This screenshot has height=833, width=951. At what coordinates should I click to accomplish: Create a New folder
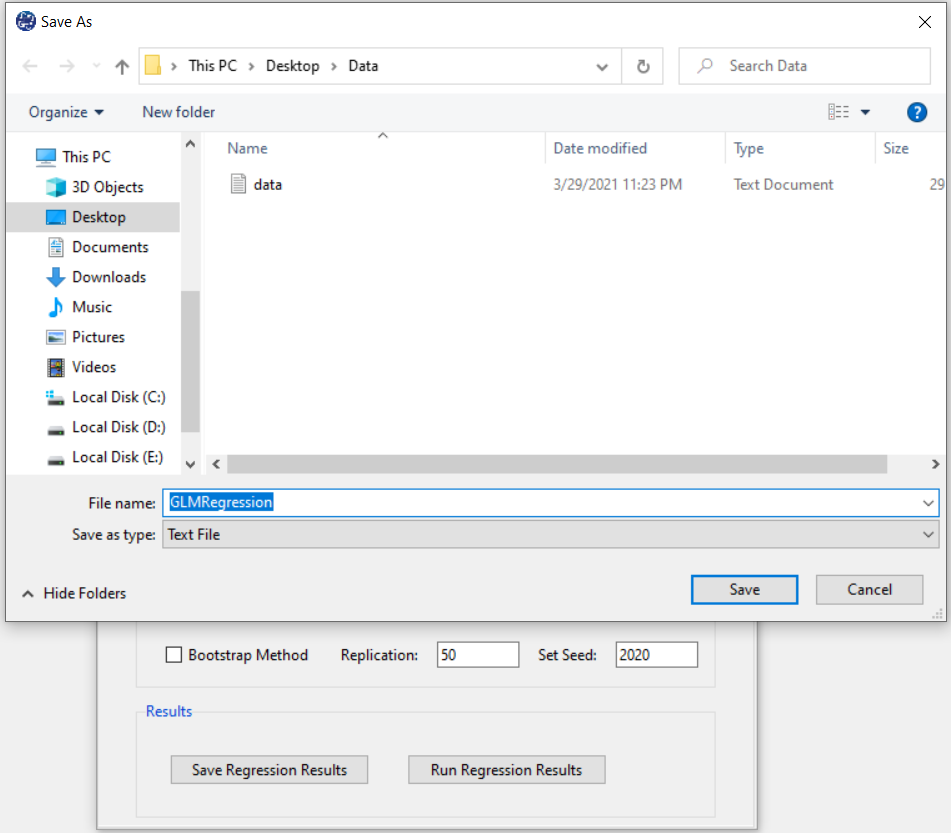click(x=178, y=112)
